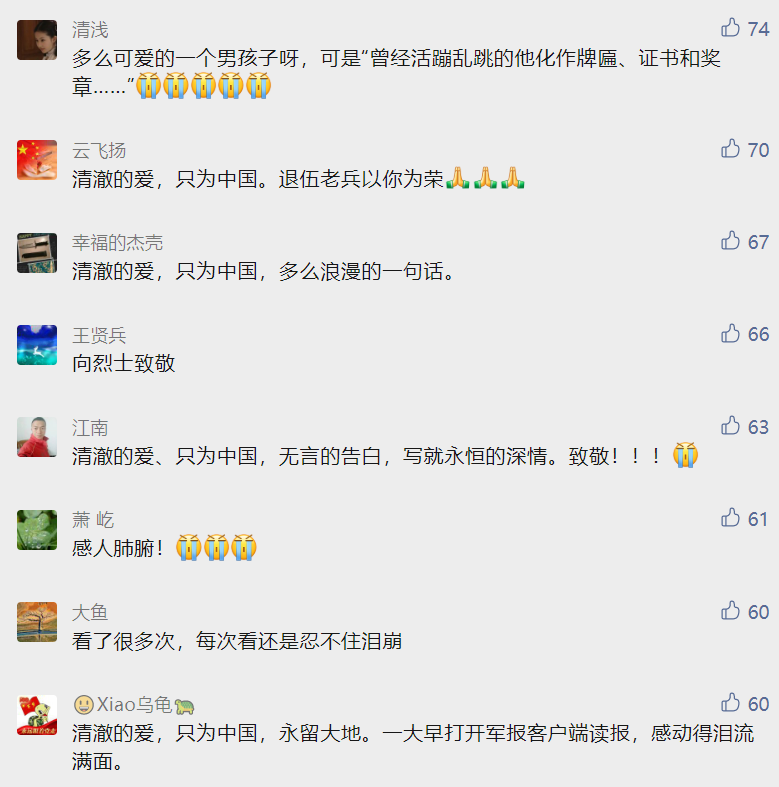Click the like count 74
Viewport: 779px width, 787px height.
[x=758, y=29]
